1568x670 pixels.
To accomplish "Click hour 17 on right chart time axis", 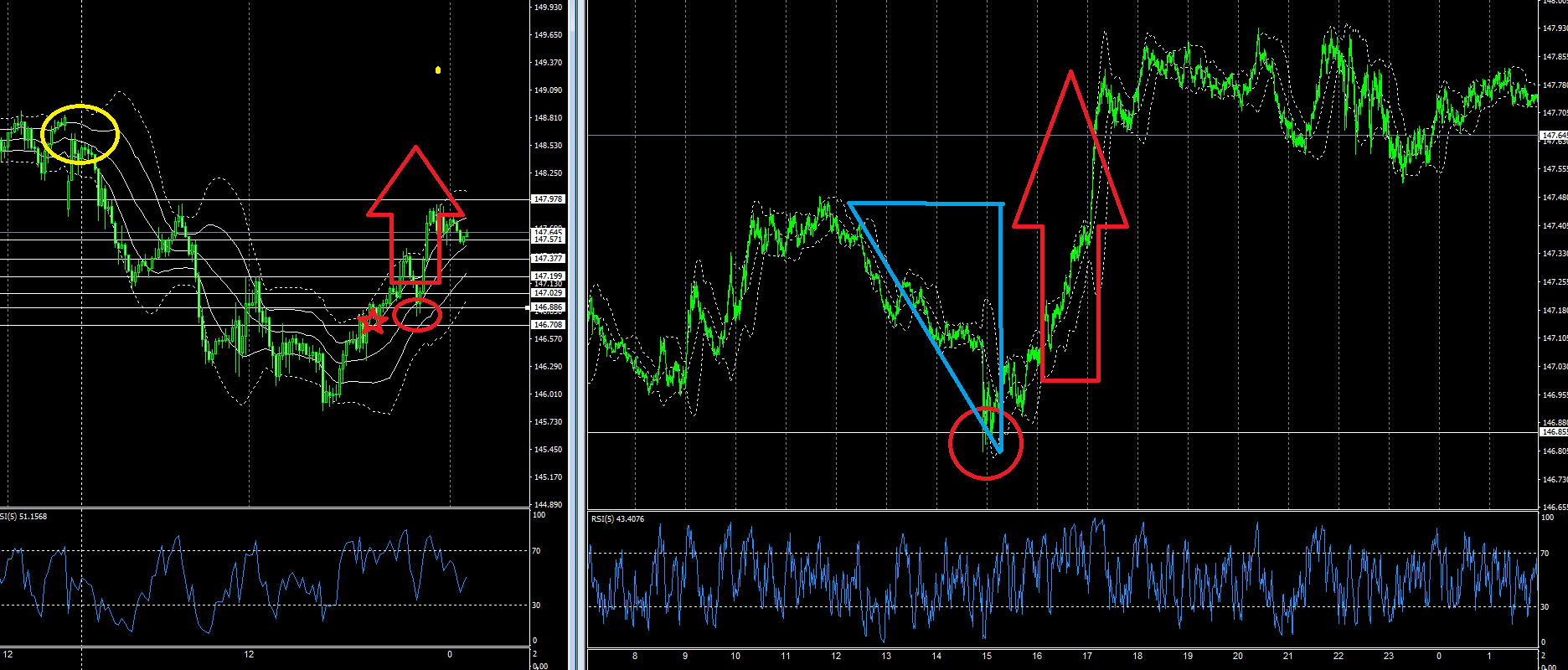I will click(1087, 657).
